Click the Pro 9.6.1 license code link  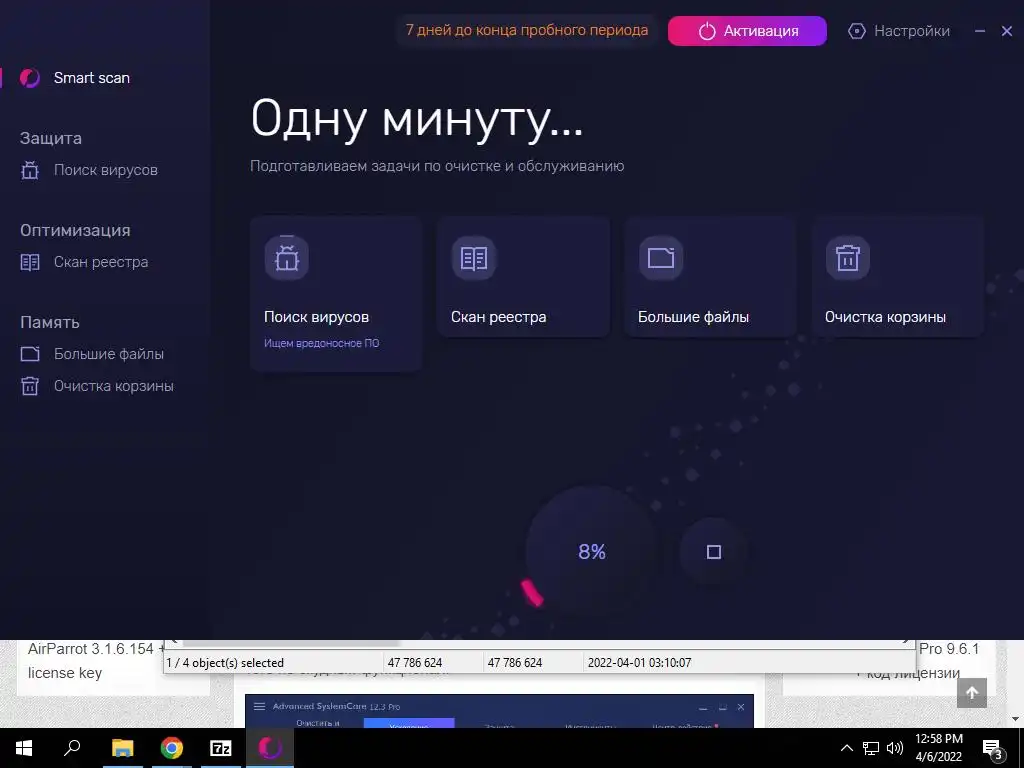(x=918, y=661)
